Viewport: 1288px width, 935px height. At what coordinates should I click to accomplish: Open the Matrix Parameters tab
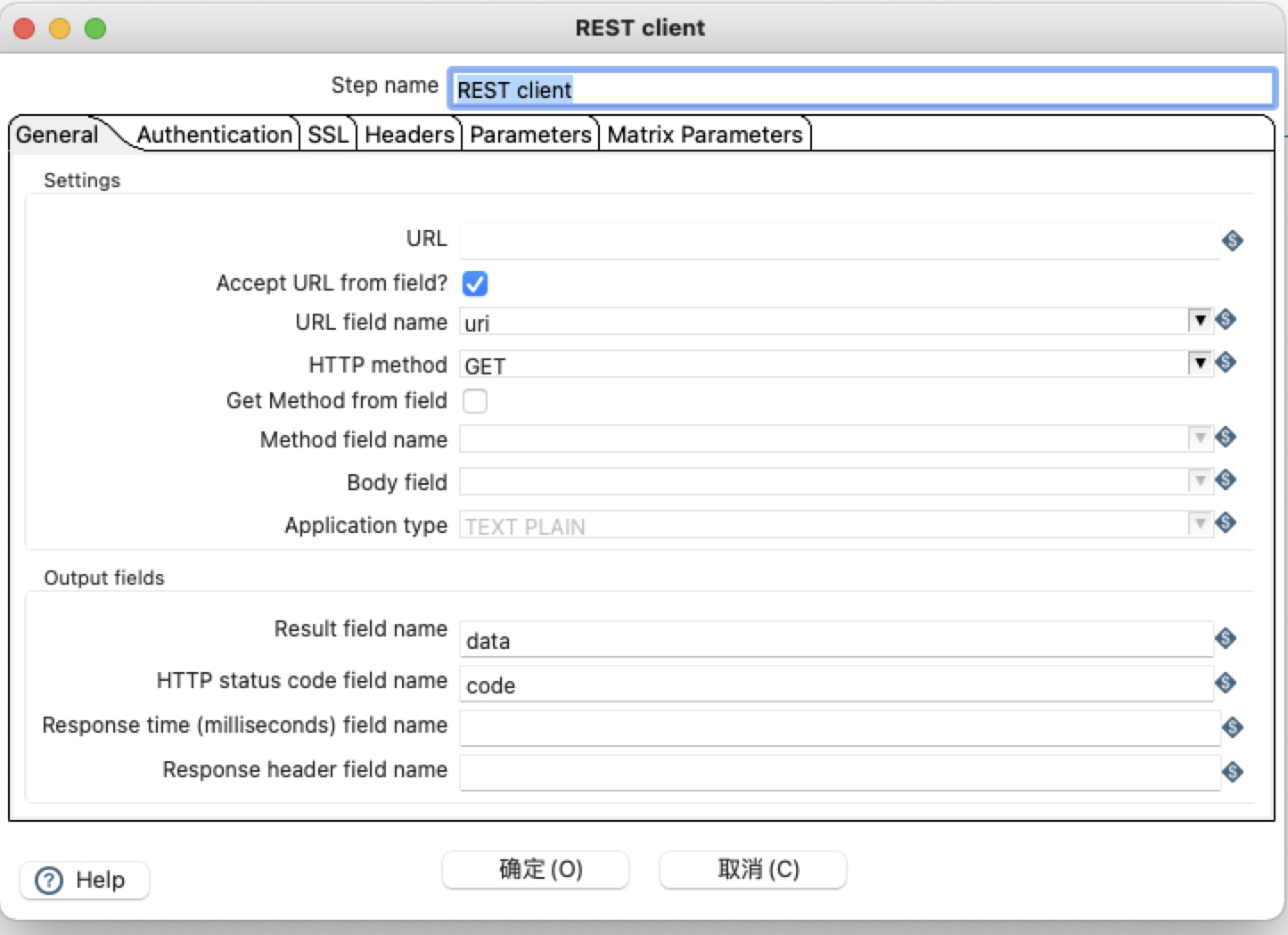704,134
